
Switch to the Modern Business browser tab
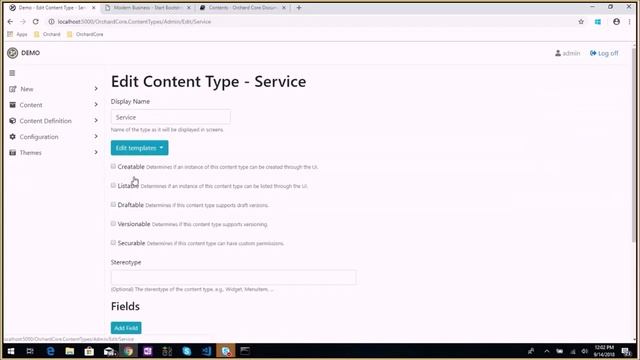147,8
